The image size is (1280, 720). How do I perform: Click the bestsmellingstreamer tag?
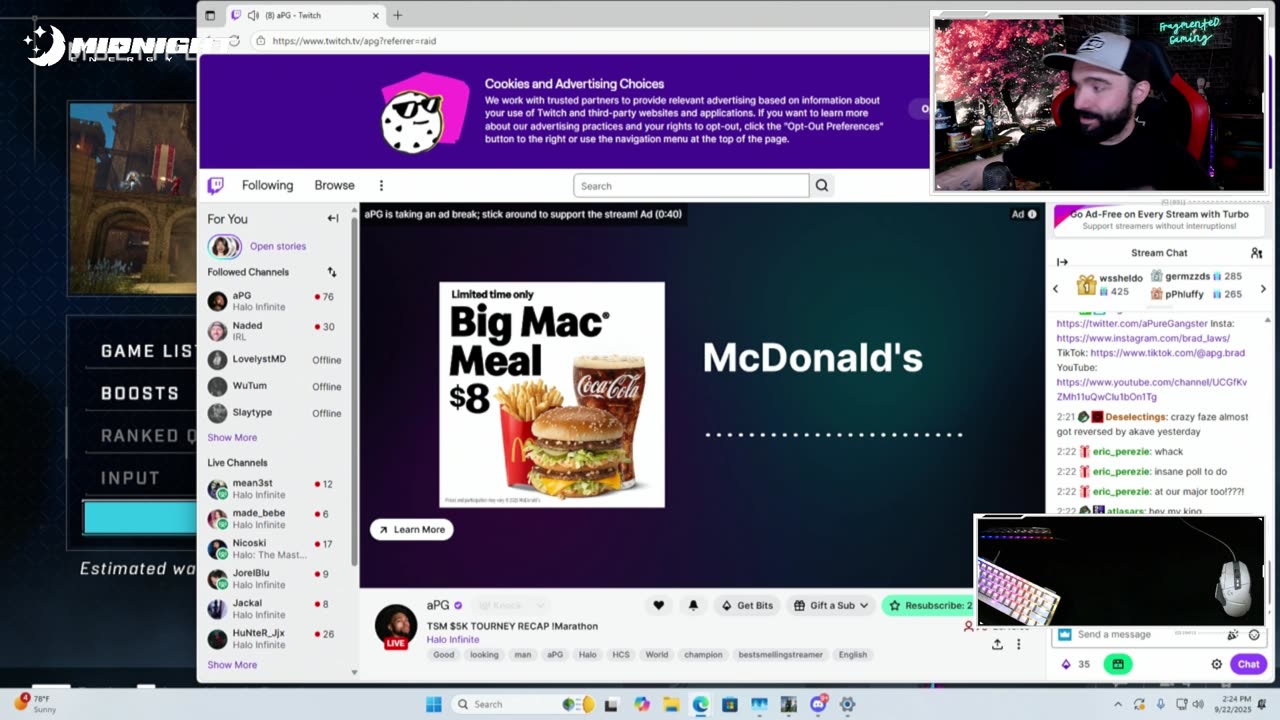780,655
